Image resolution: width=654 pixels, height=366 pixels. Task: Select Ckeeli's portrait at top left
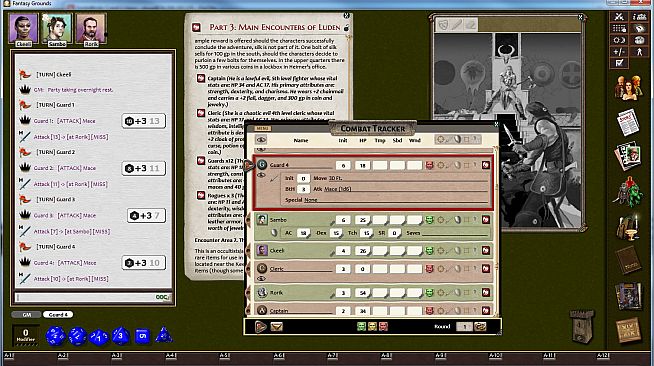(x=23, y=29)
